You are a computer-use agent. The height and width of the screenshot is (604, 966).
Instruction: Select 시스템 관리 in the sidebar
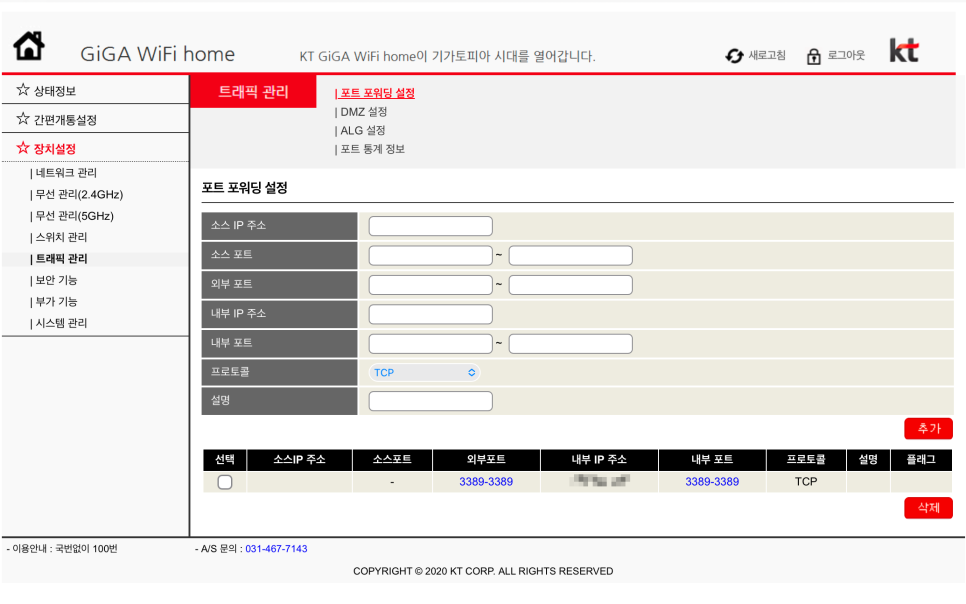(x=61, y=323)
